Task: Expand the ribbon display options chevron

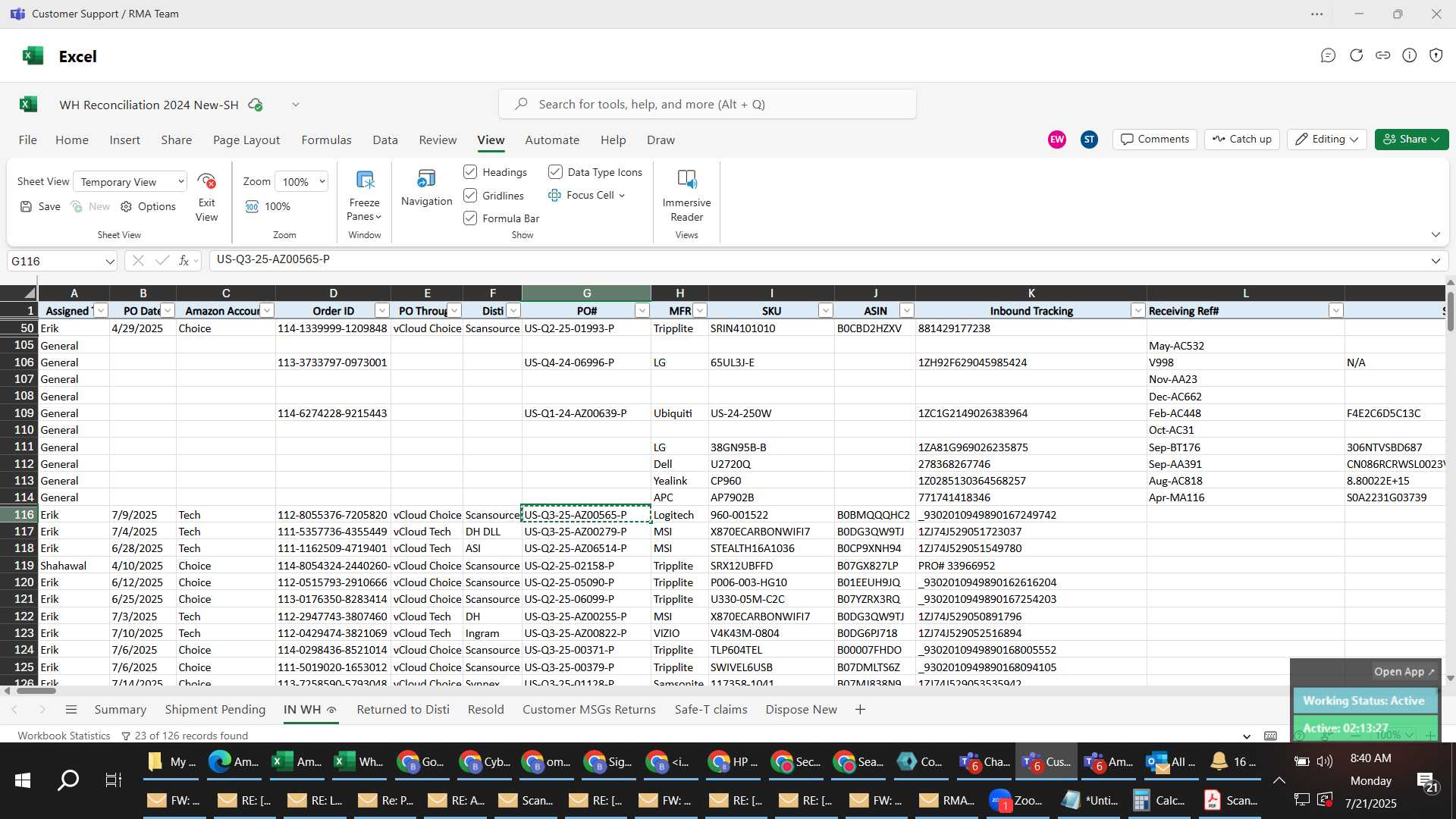Action: [x=1436, y=234]
